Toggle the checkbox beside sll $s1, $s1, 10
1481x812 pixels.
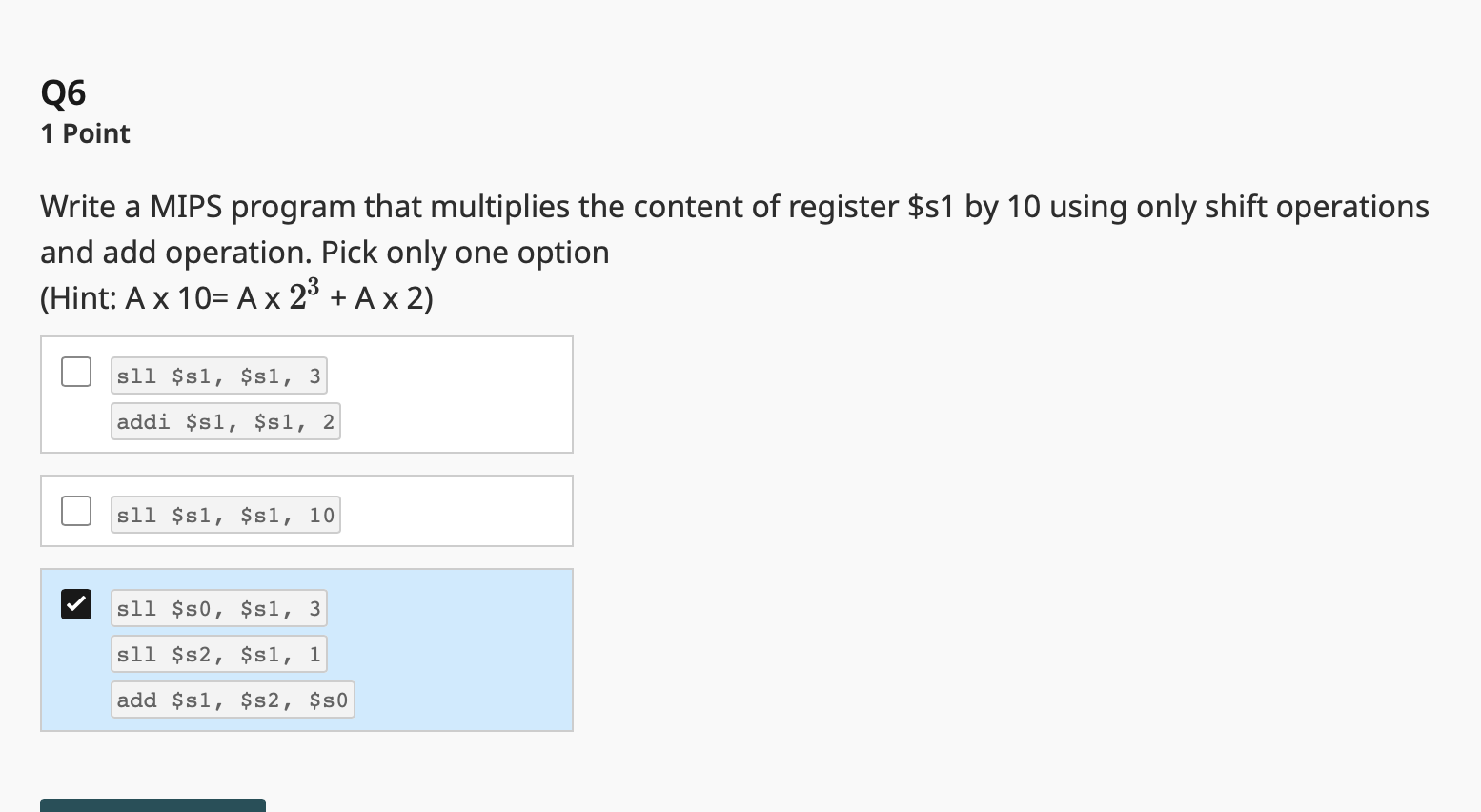pyautogui.click(x=75, y=511)
